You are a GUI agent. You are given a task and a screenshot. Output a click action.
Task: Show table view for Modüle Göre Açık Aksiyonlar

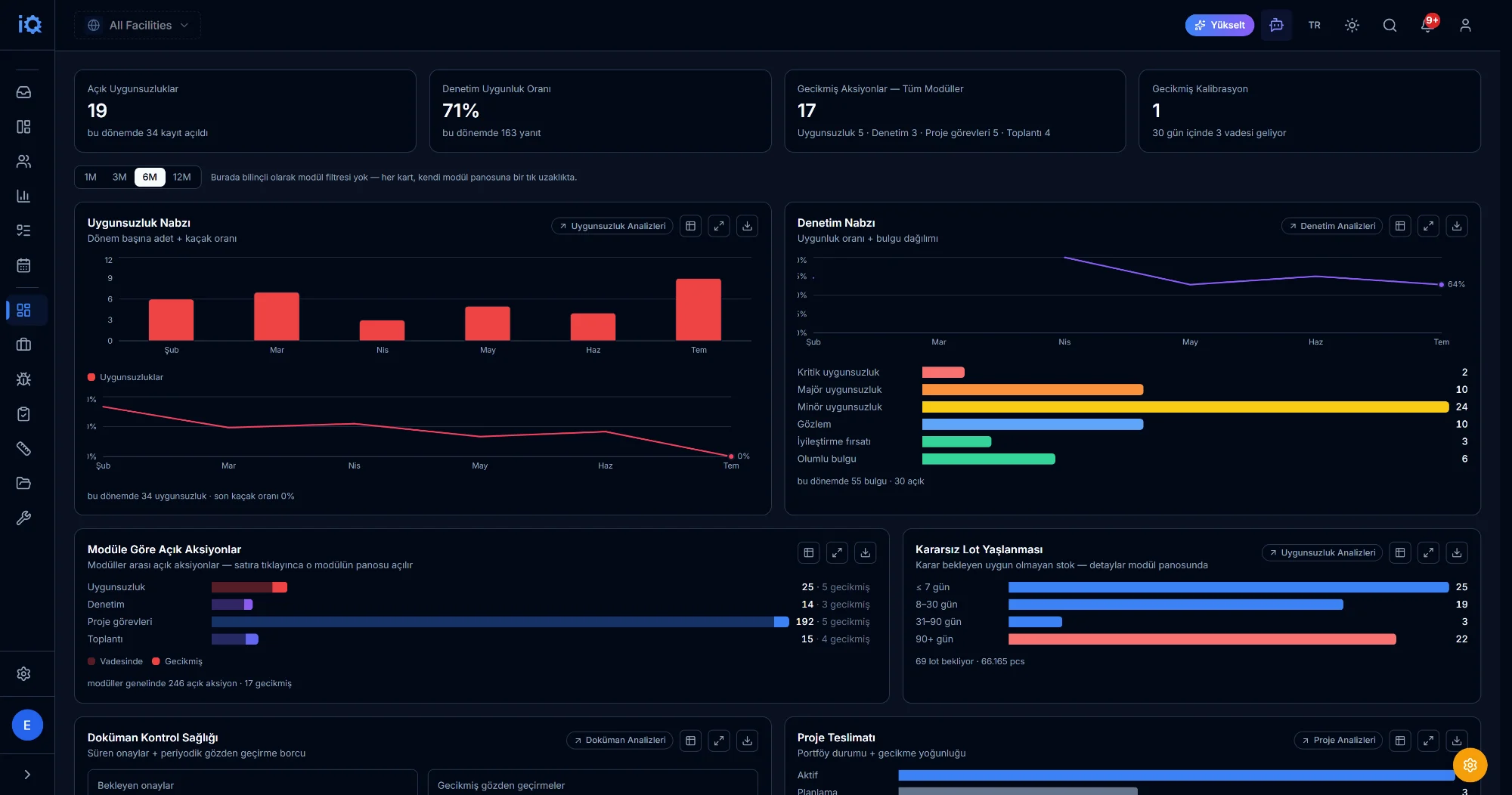tap(809, 552)
